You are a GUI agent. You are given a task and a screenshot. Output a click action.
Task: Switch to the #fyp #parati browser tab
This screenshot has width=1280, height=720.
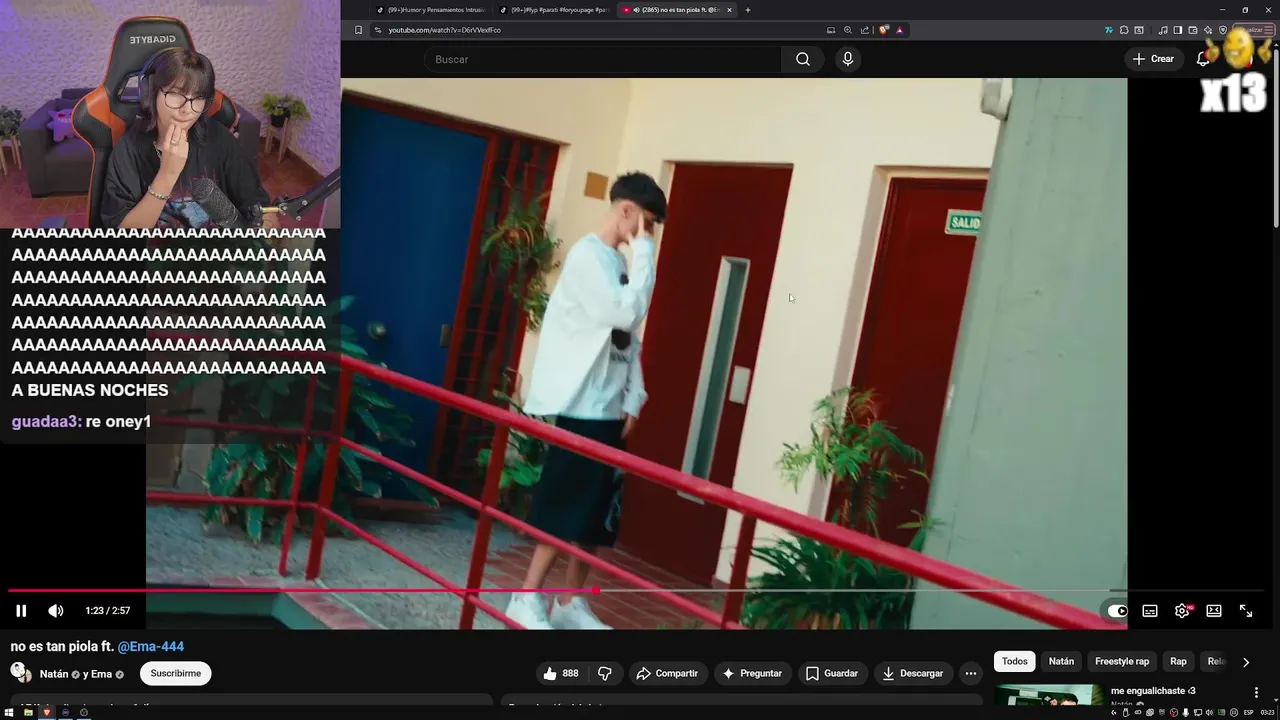555,10
